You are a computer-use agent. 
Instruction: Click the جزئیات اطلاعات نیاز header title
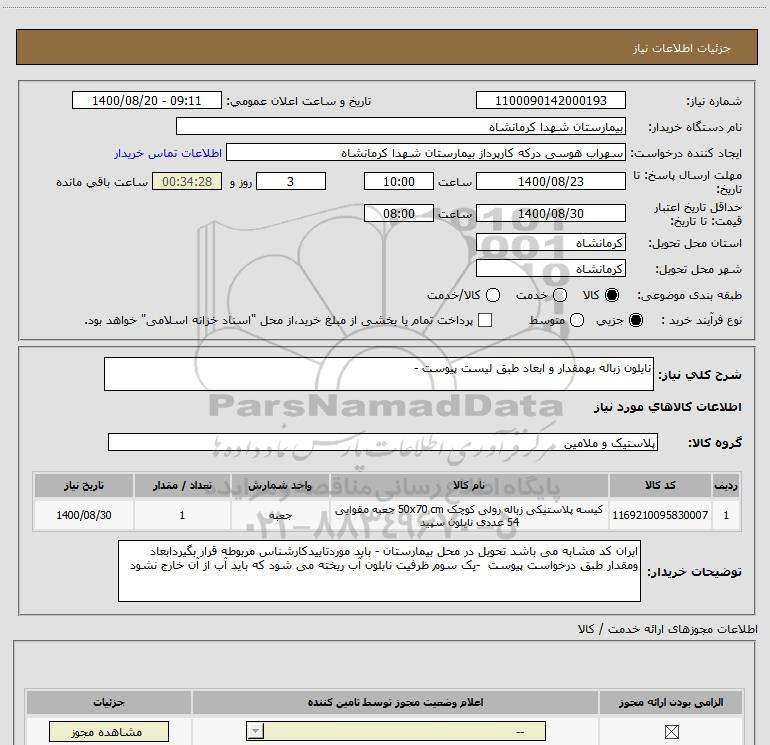681,48
